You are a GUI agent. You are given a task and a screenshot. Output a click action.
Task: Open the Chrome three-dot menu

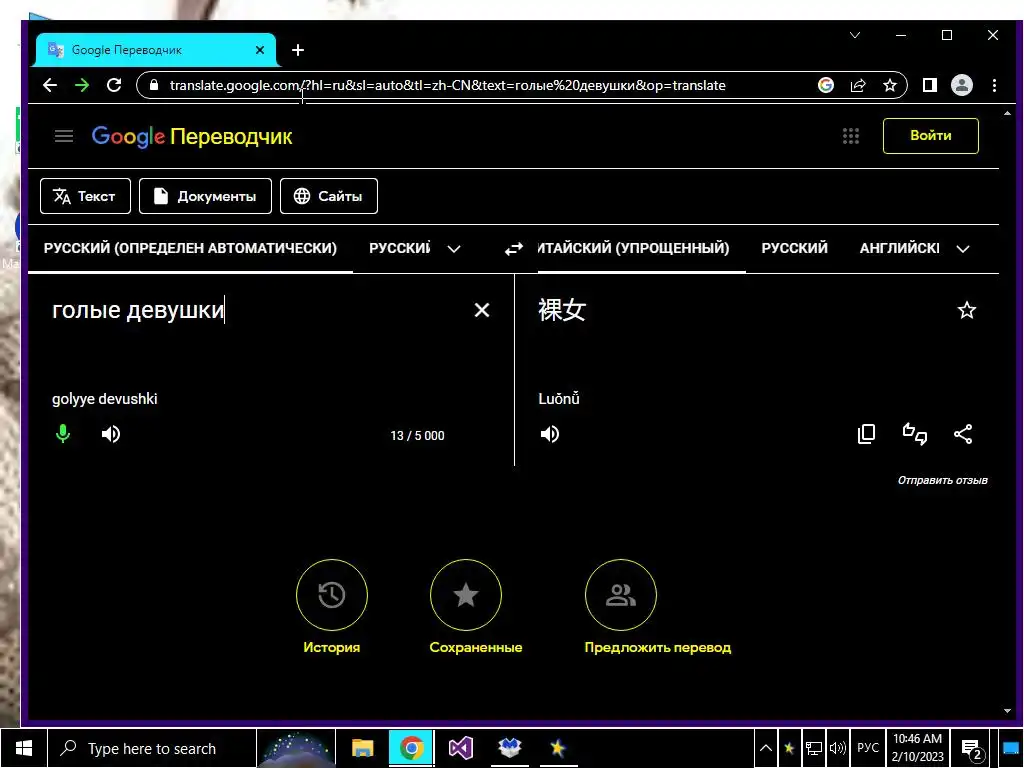coord(994,85)
